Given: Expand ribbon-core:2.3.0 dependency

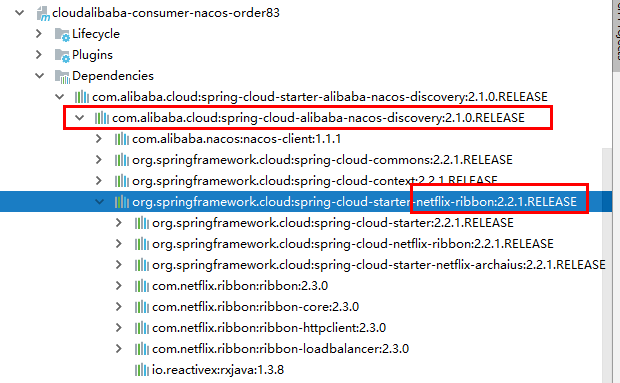Looking at the screenshot, I should 119,306.
